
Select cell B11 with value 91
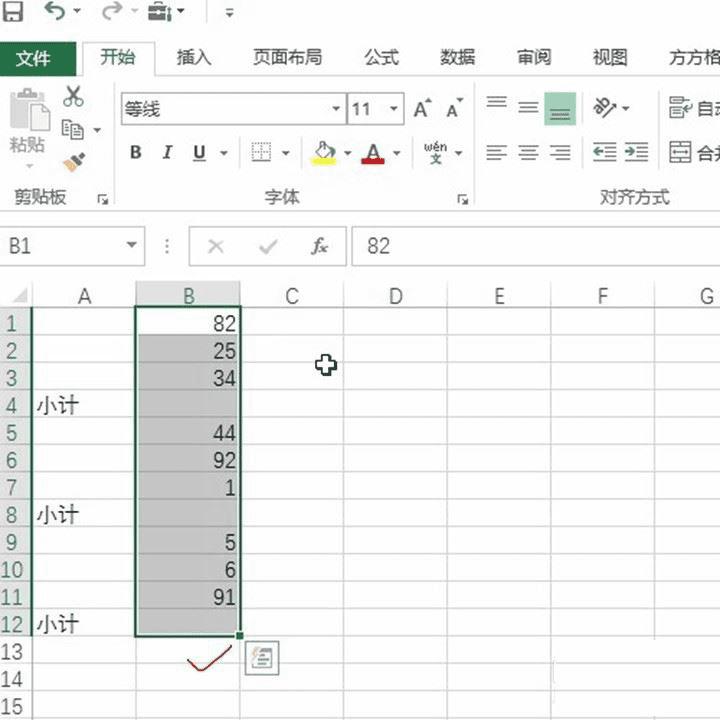pyautogui.click(x=188, y=596)
